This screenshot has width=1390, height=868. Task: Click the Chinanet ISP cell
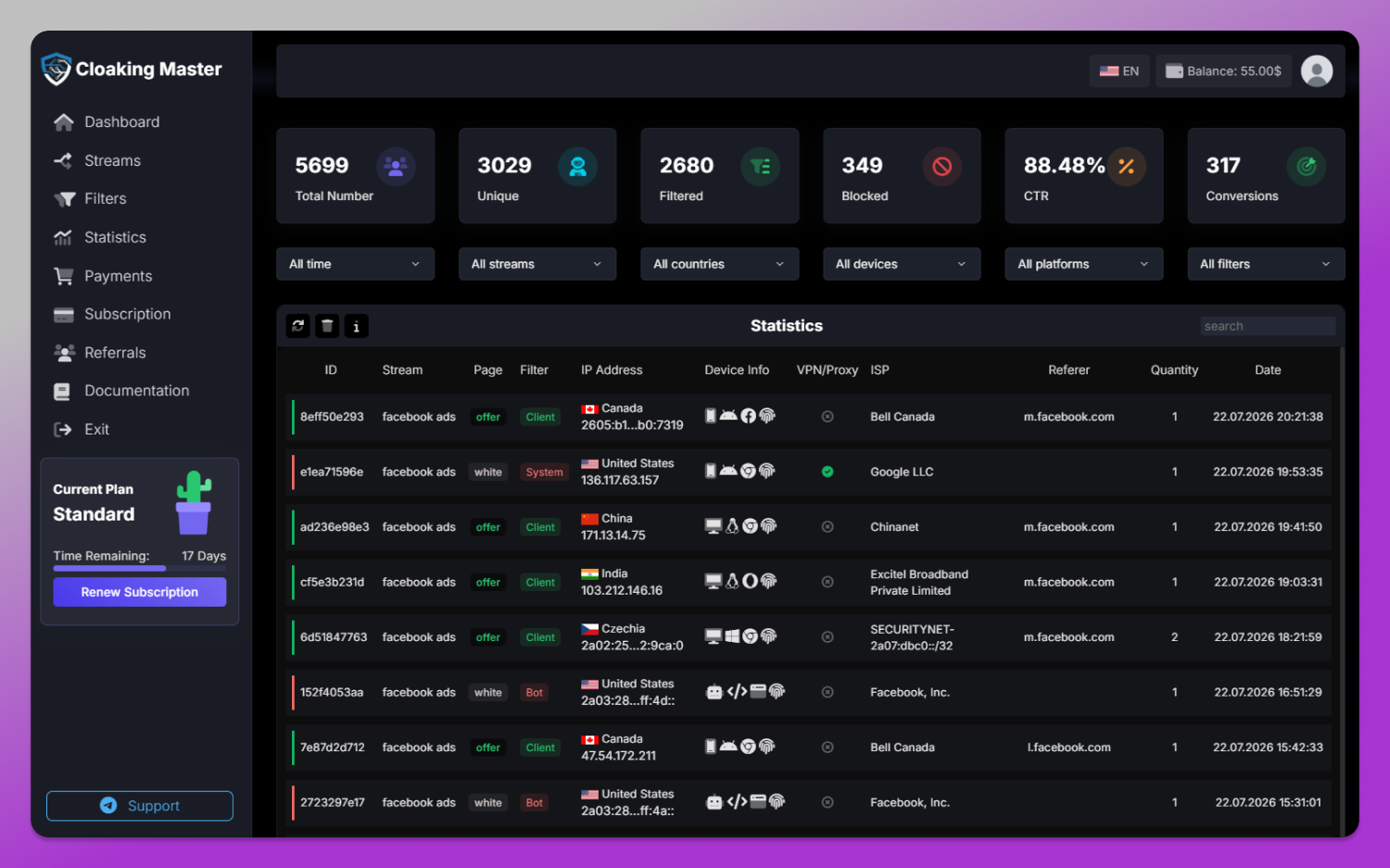[894, 527]
